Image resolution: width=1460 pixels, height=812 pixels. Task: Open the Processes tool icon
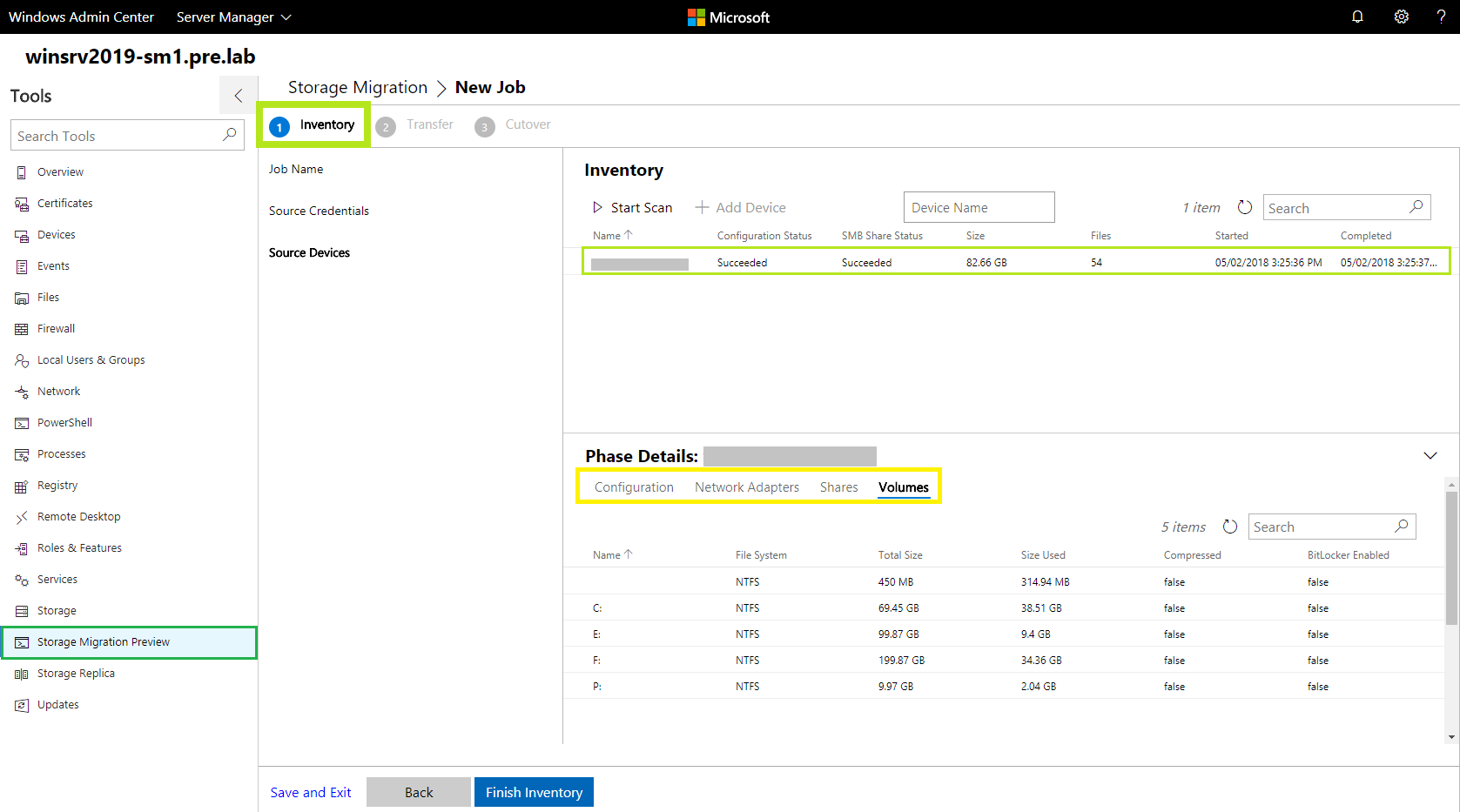[22, 454]
